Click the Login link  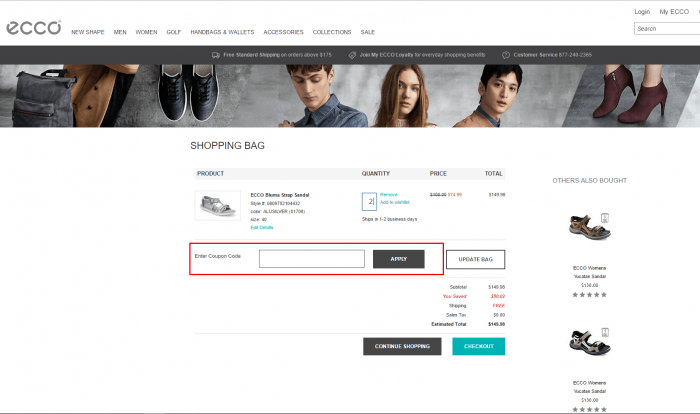click(x=642, y=12)
